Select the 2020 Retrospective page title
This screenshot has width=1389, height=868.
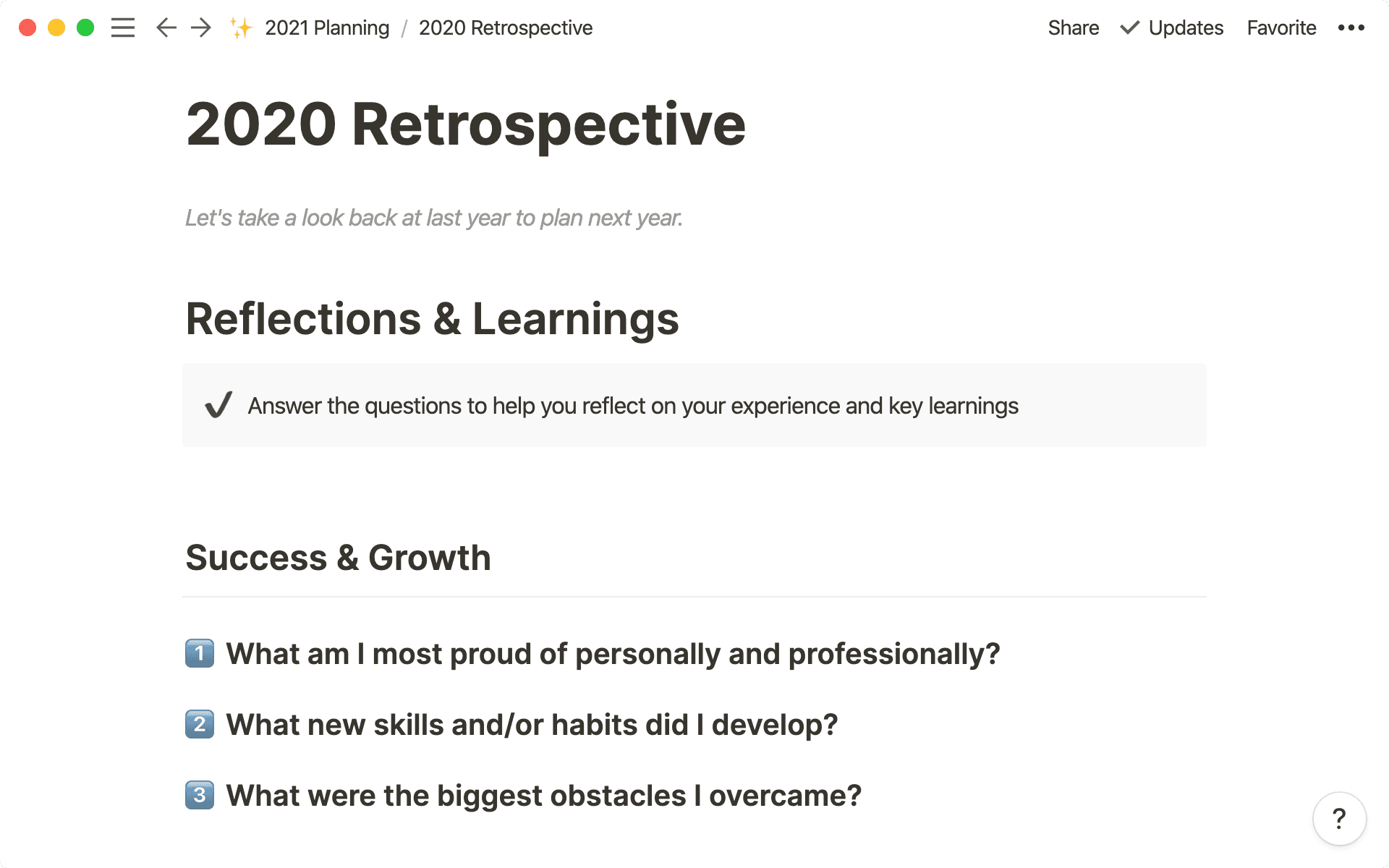pyautogui.click(x=465, y=124)
